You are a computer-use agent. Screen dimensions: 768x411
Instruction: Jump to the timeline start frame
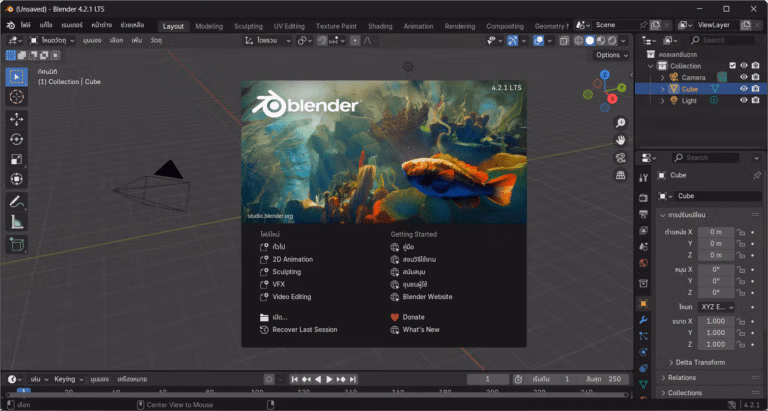(x=295, y=379)
